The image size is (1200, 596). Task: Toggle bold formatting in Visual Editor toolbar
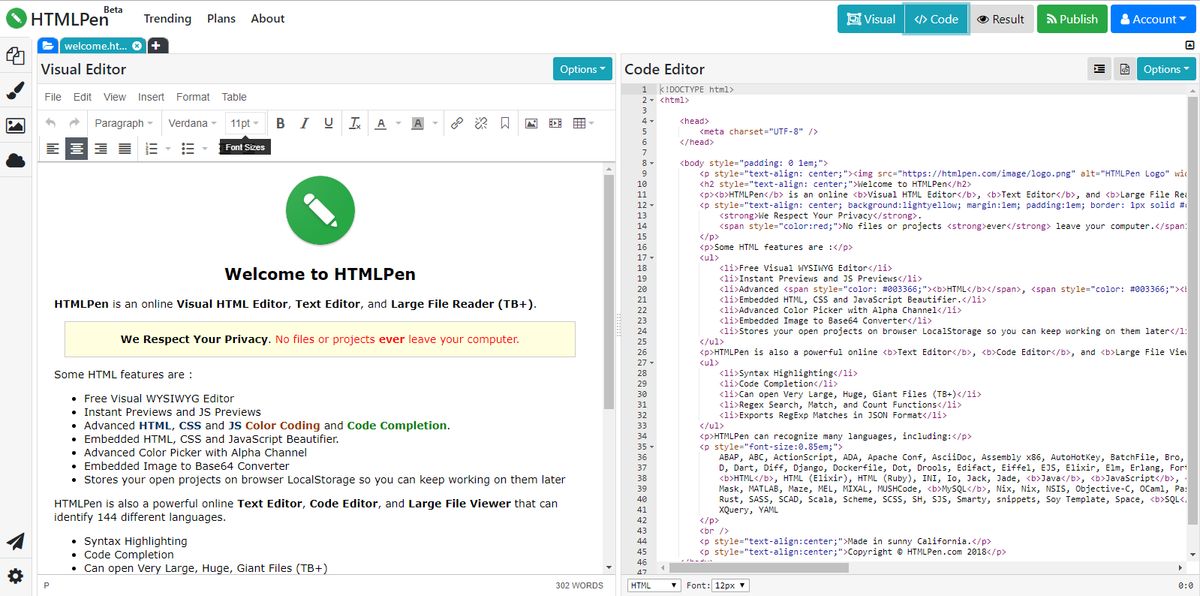[280, 123]
